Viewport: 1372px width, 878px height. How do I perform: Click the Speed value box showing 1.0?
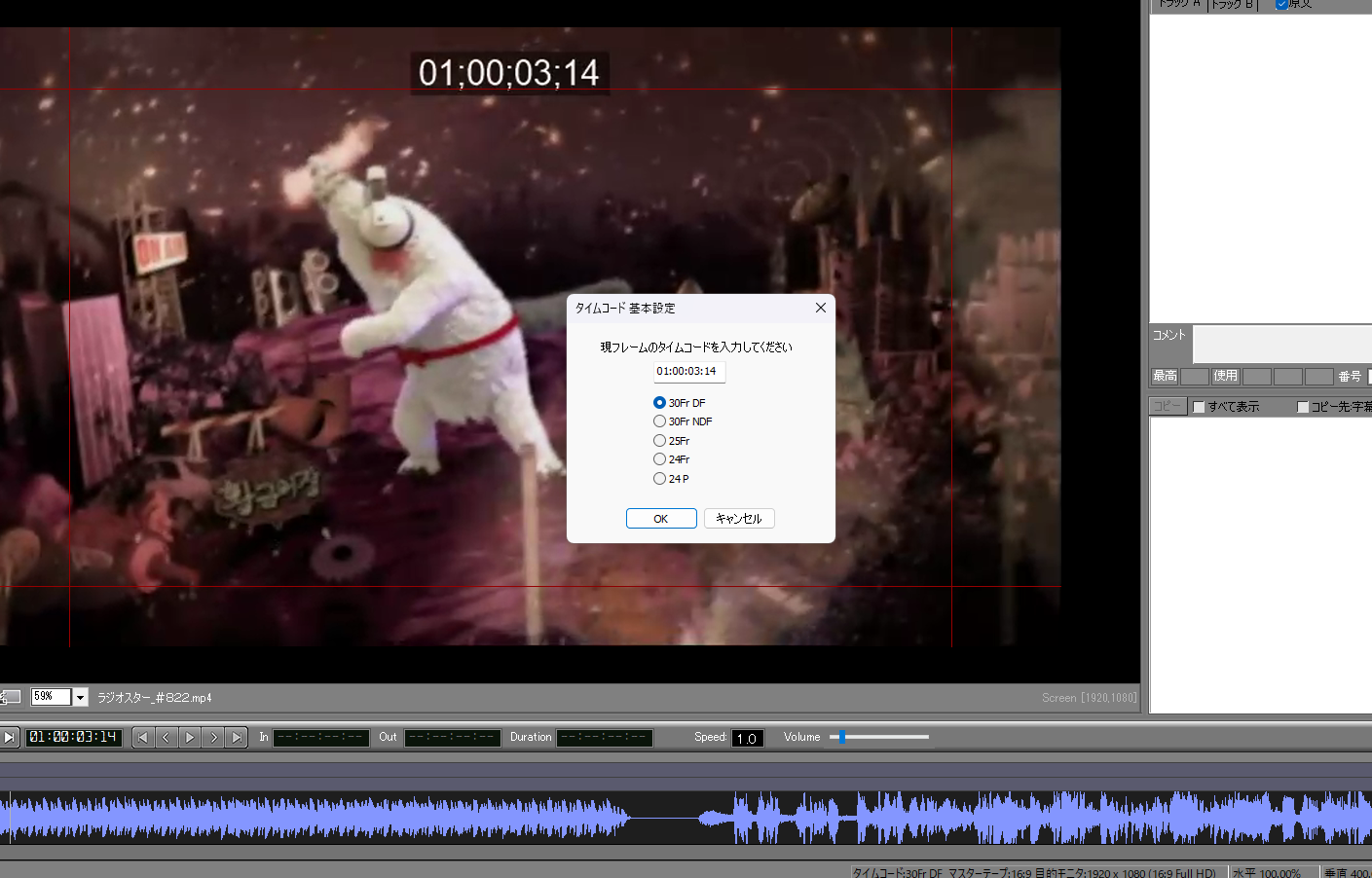pyautogui.click(x=748, y=738)
